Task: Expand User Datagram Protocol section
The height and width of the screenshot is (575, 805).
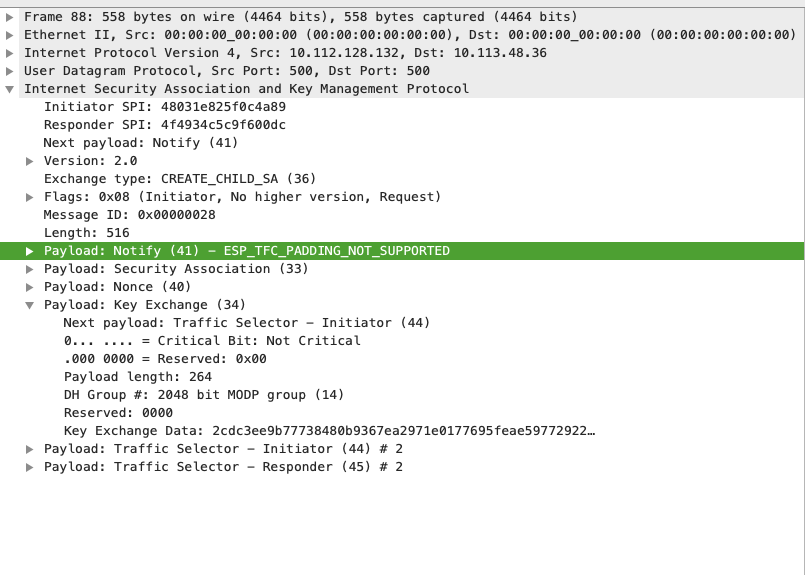Action: click(x=10, y=71)
